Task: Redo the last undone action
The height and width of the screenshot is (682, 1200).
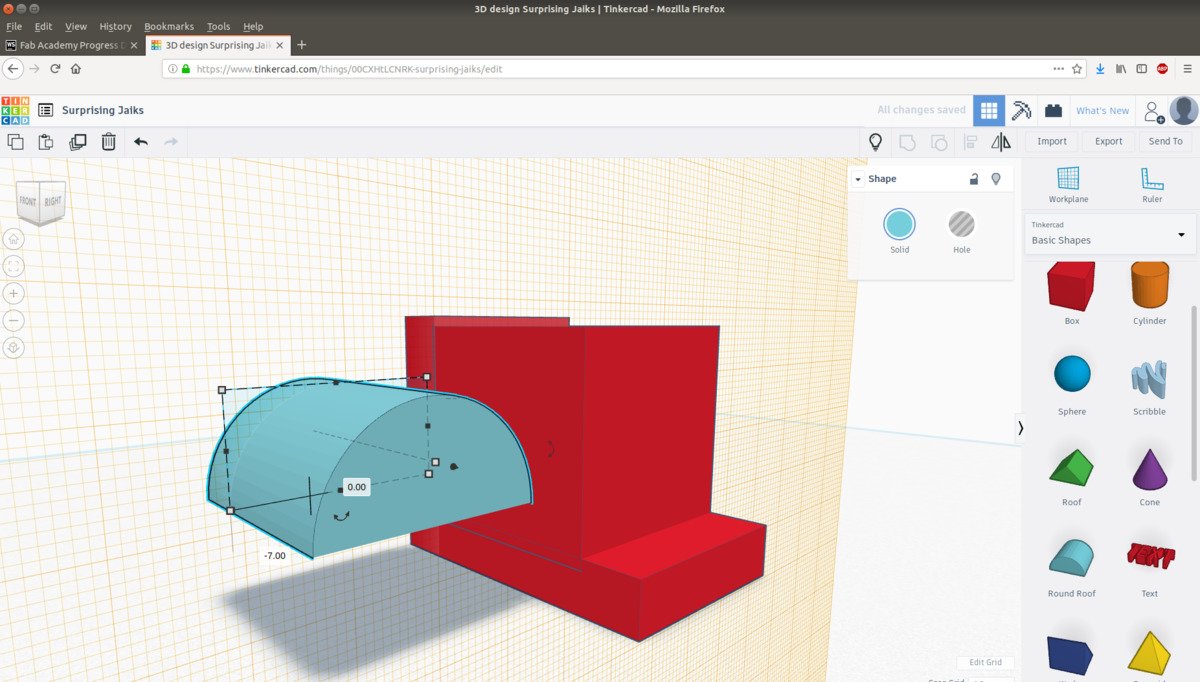Action: tap(171, 142)
